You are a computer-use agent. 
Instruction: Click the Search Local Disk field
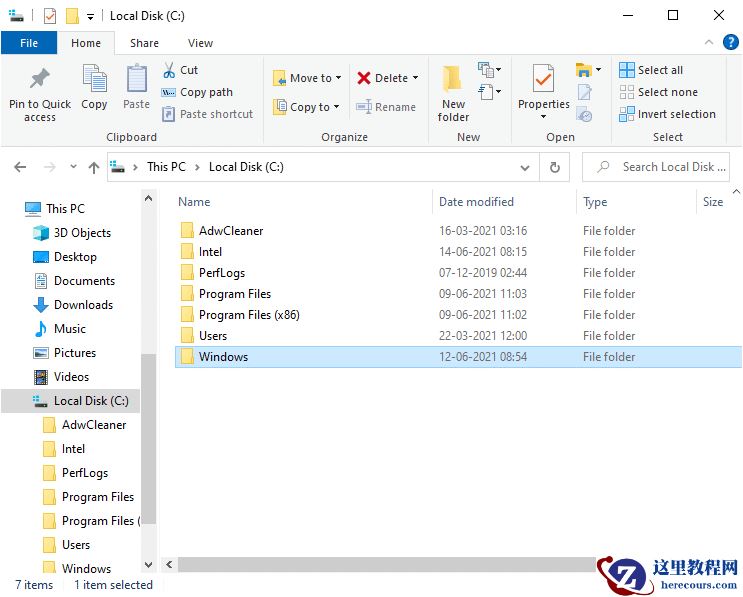(x=656, y=167)
